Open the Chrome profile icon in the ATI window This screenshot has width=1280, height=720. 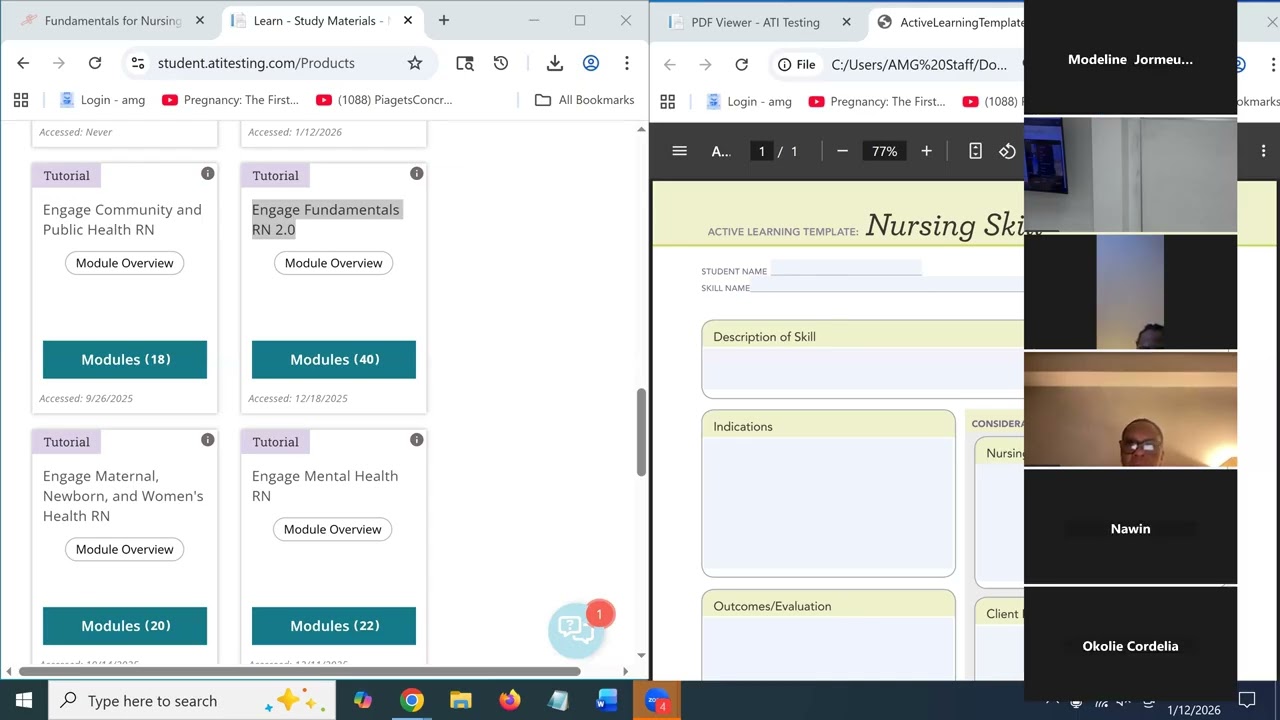point(591,63)
